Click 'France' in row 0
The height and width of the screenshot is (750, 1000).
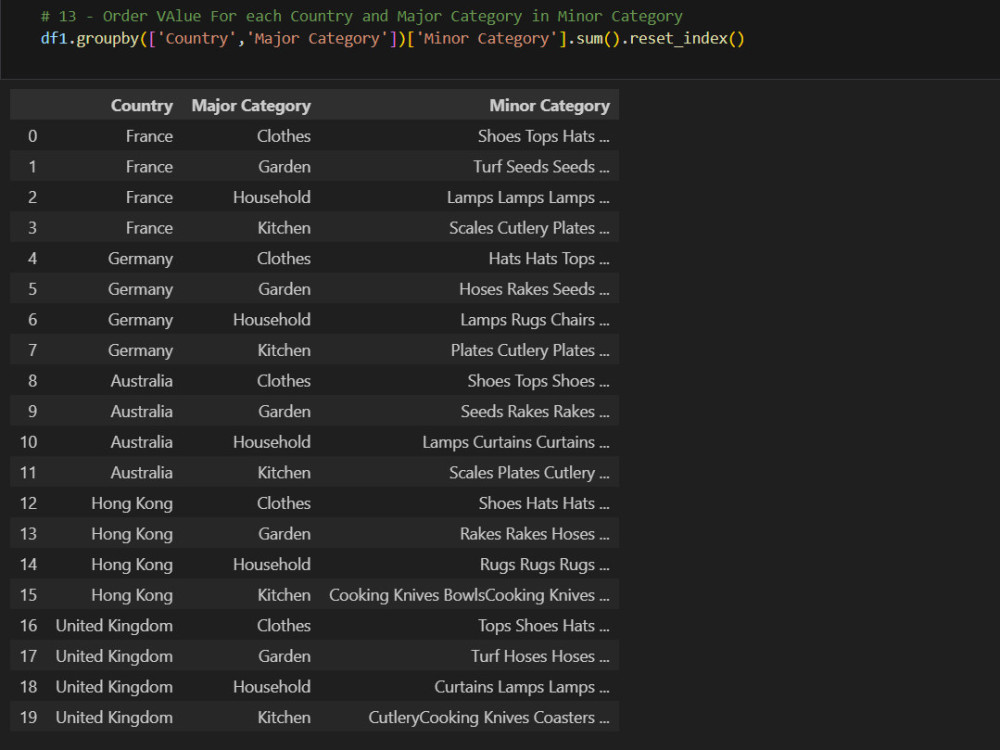[149, 136]
